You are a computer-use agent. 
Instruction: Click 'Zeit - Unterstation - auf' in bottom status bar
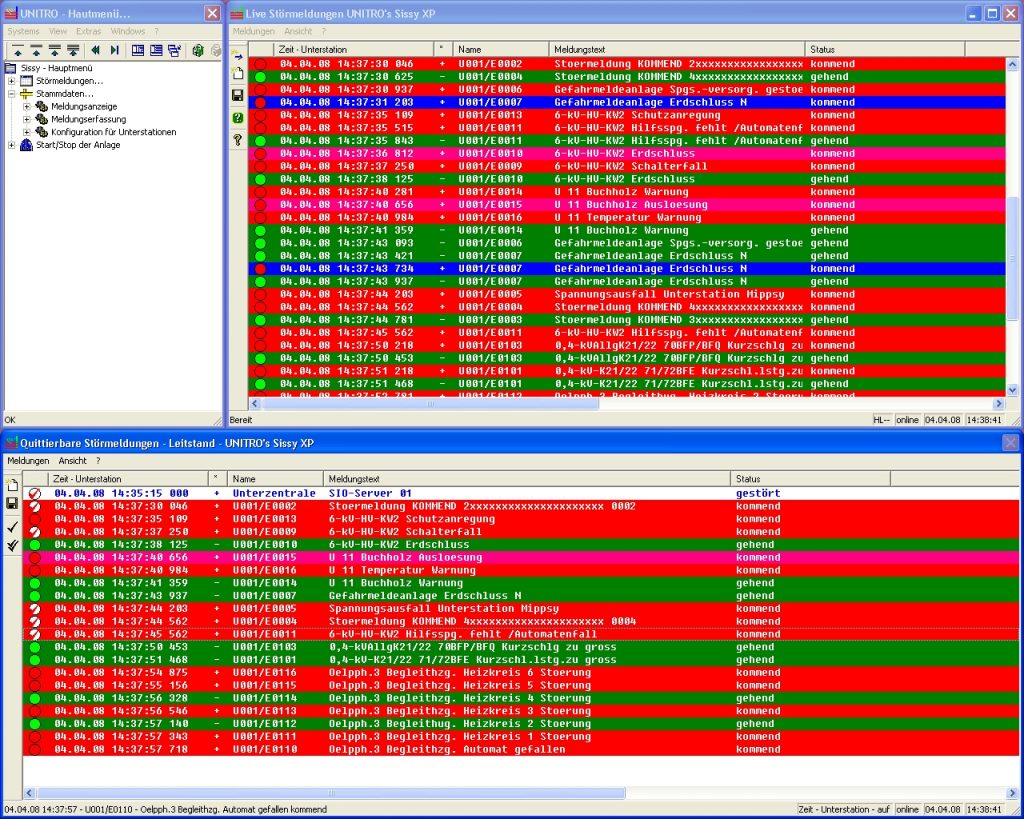point(844,809)
